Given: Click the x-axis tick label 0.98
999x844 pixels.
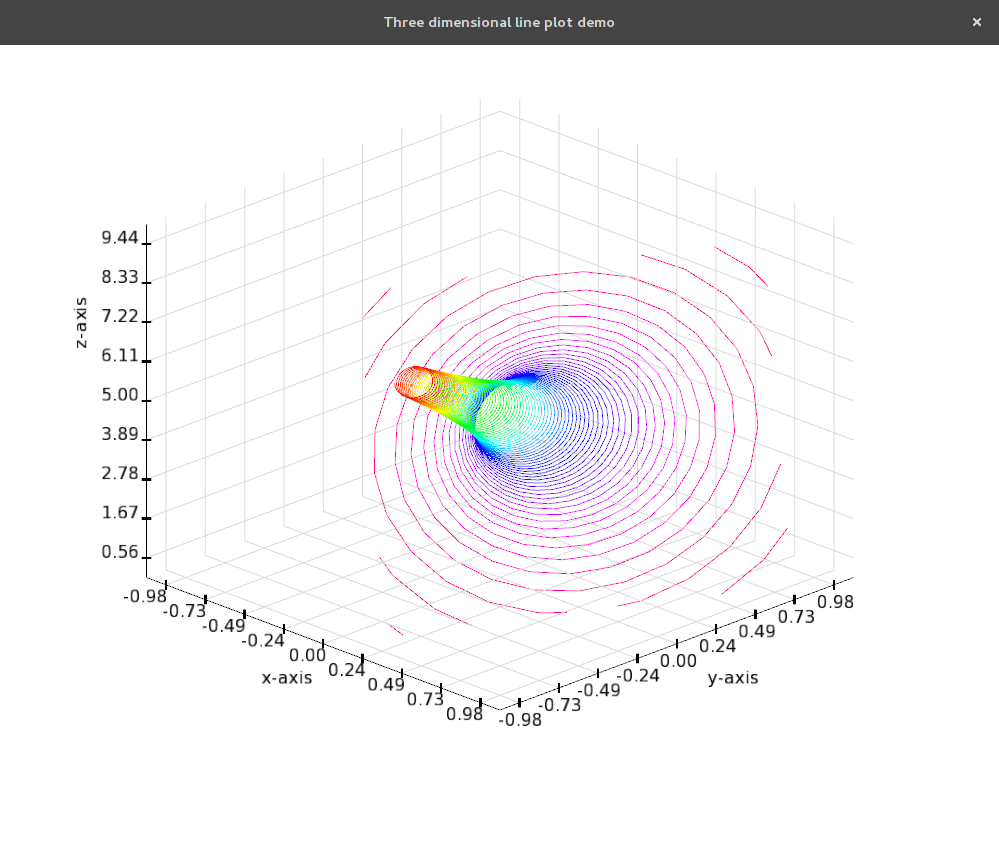Looking at the screenshot, I should (x=464, y=714).
